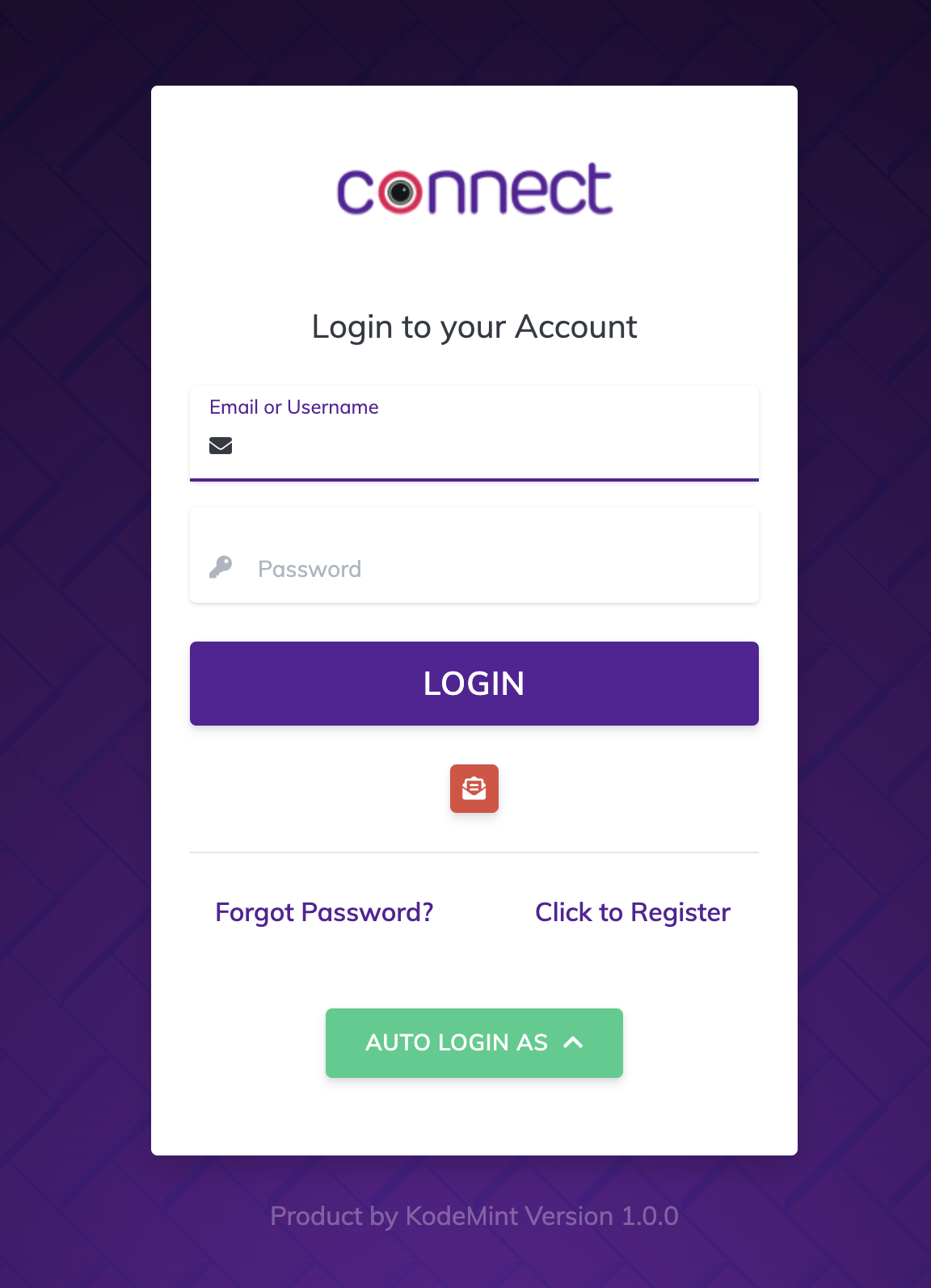931x1288 pixels.
Task: Open the AUTO LOGIN AS dropdown
Action: [x=474, y=1043]
